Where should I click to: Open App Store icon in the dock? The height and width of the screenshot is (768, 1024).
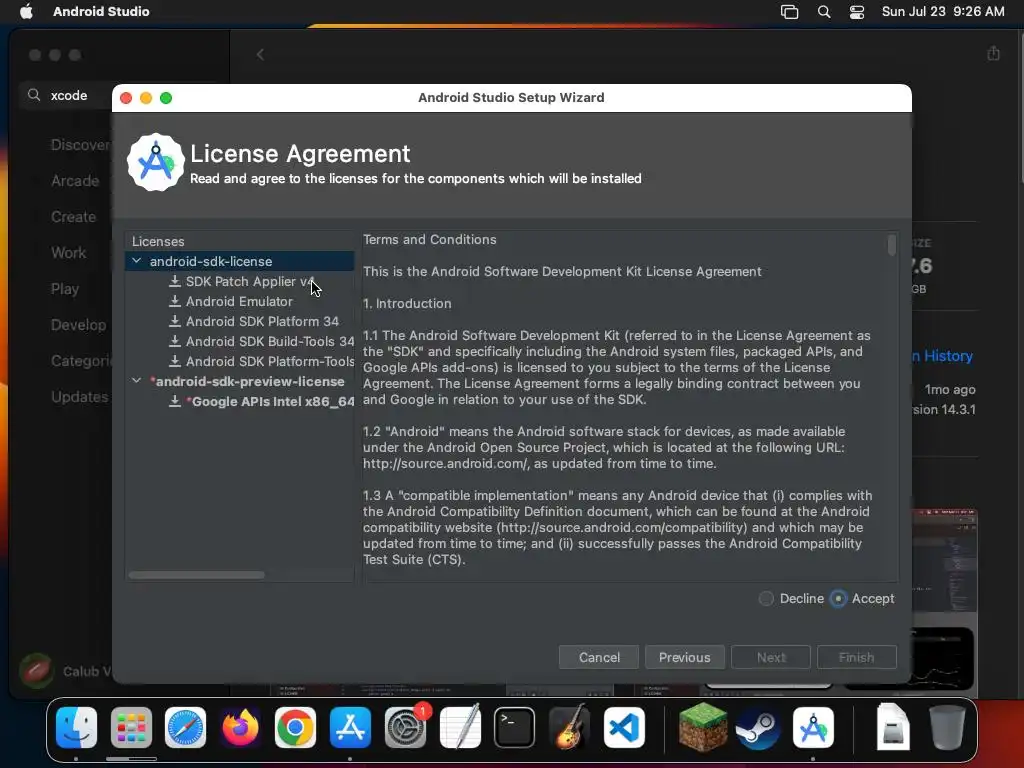pos(350,728)
